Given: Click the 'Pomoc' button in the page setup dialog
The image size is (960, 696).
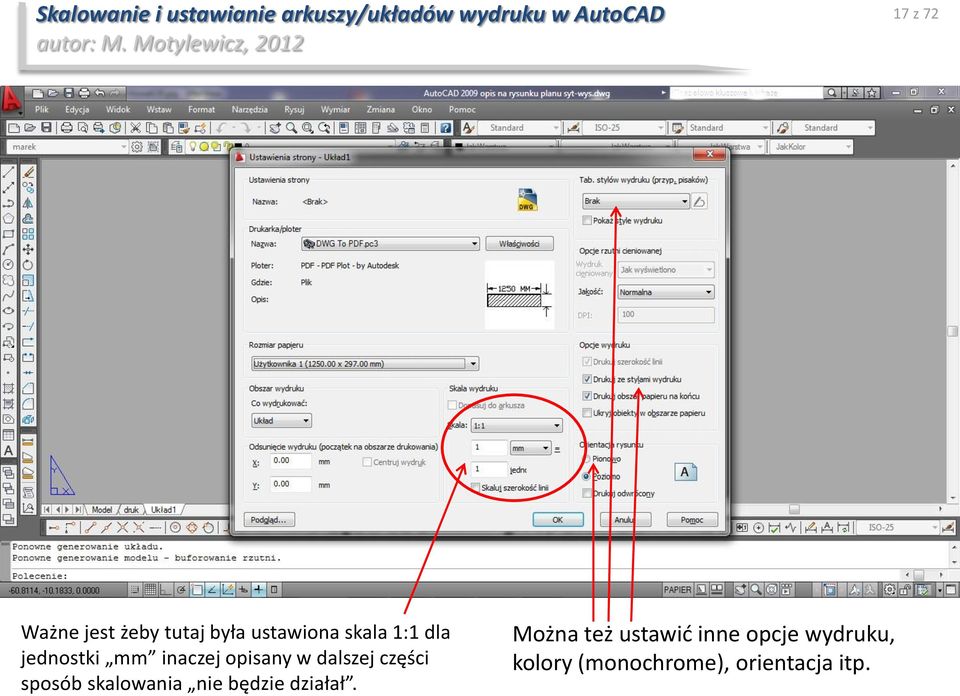Looking at the screenshot, I should click(x=692, y=520).
